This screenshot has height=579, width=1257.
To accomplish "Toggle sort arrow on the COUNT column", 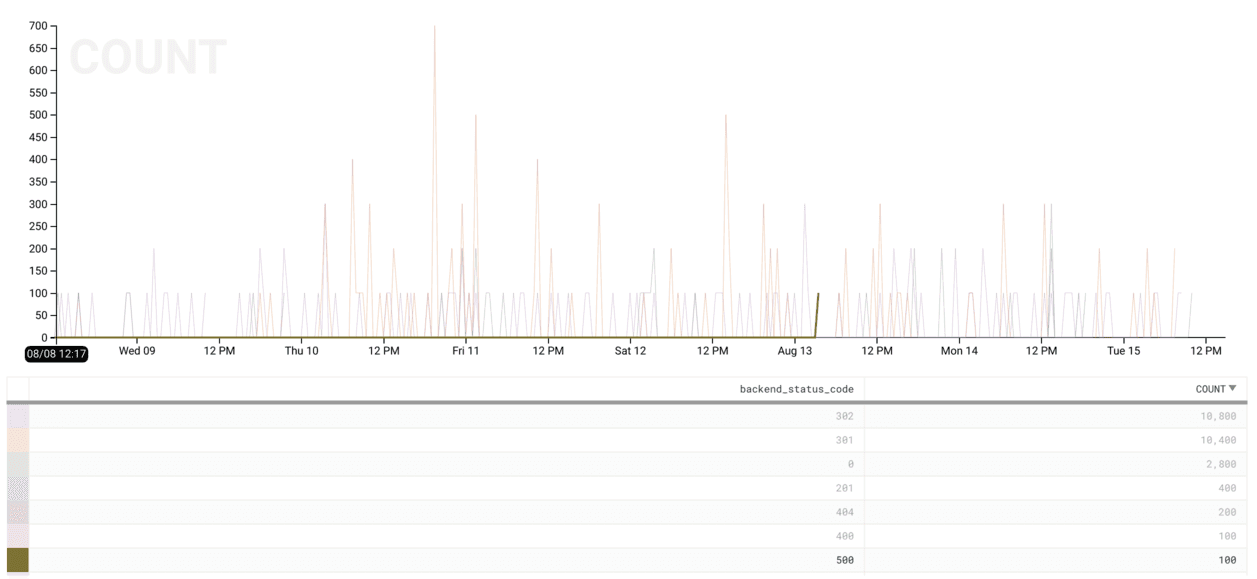I will pyautogui.click(x=1232, y=389).
